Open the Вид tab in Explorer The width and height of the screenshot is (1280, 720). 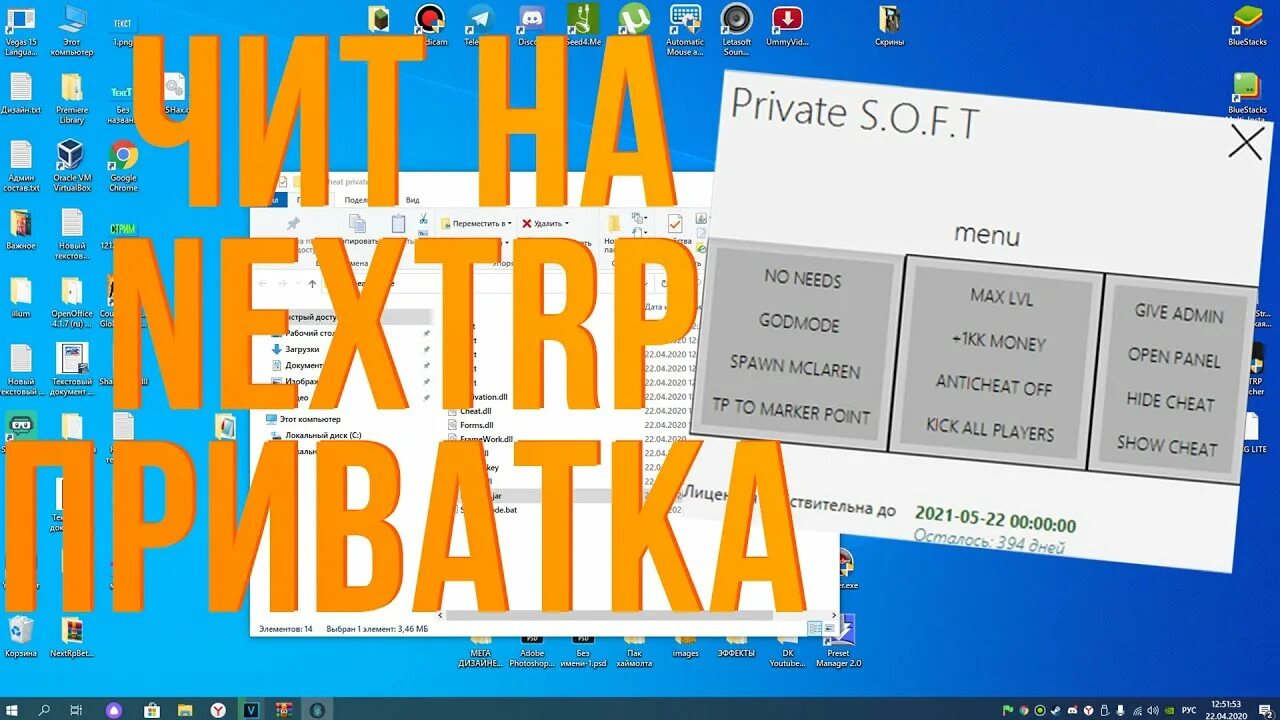click(x=412, y=200)
